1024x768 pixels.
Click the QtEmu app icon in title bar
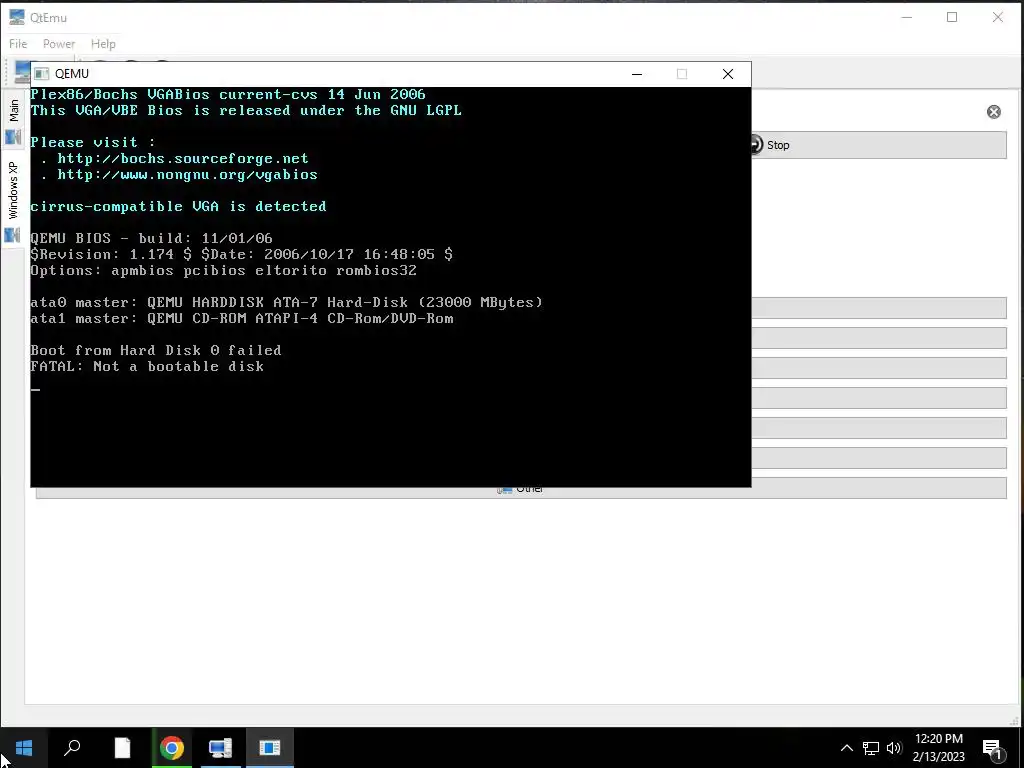pyautogui.click(x=17, y=18)
